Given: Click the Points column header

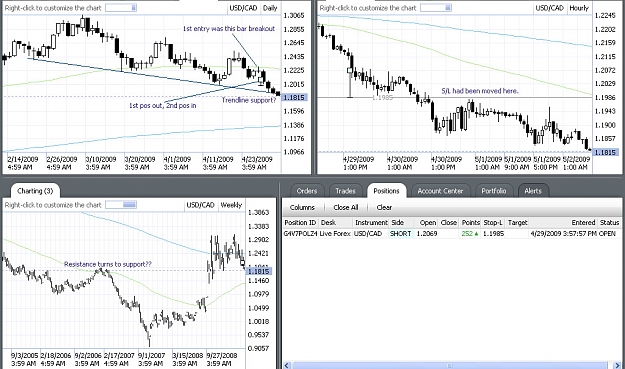Looking at the screenshot, I should (x=471, y=223).
